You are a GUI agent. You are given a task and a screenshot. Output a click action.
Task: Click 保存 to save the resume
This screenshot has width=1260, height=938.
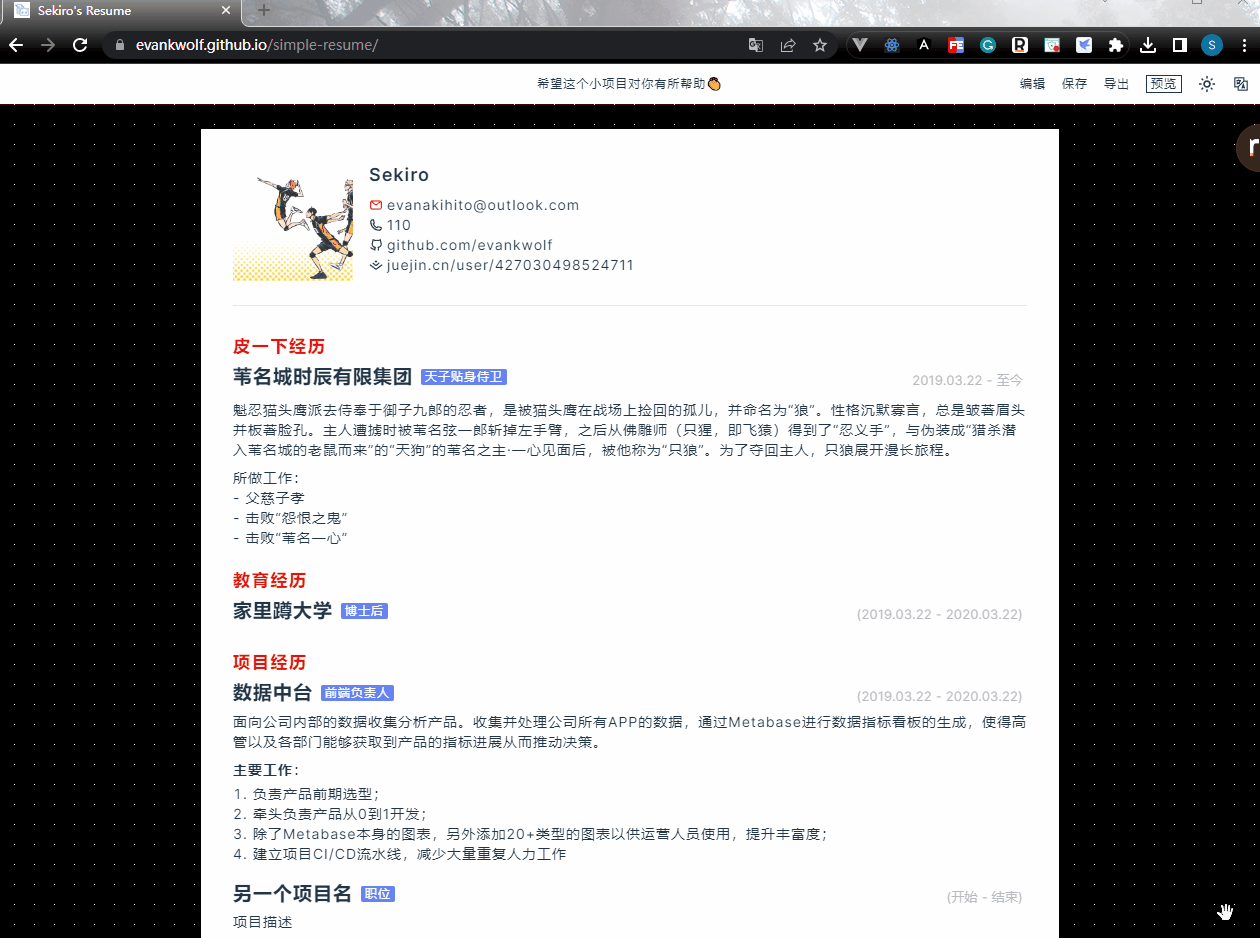[1074, 84]
